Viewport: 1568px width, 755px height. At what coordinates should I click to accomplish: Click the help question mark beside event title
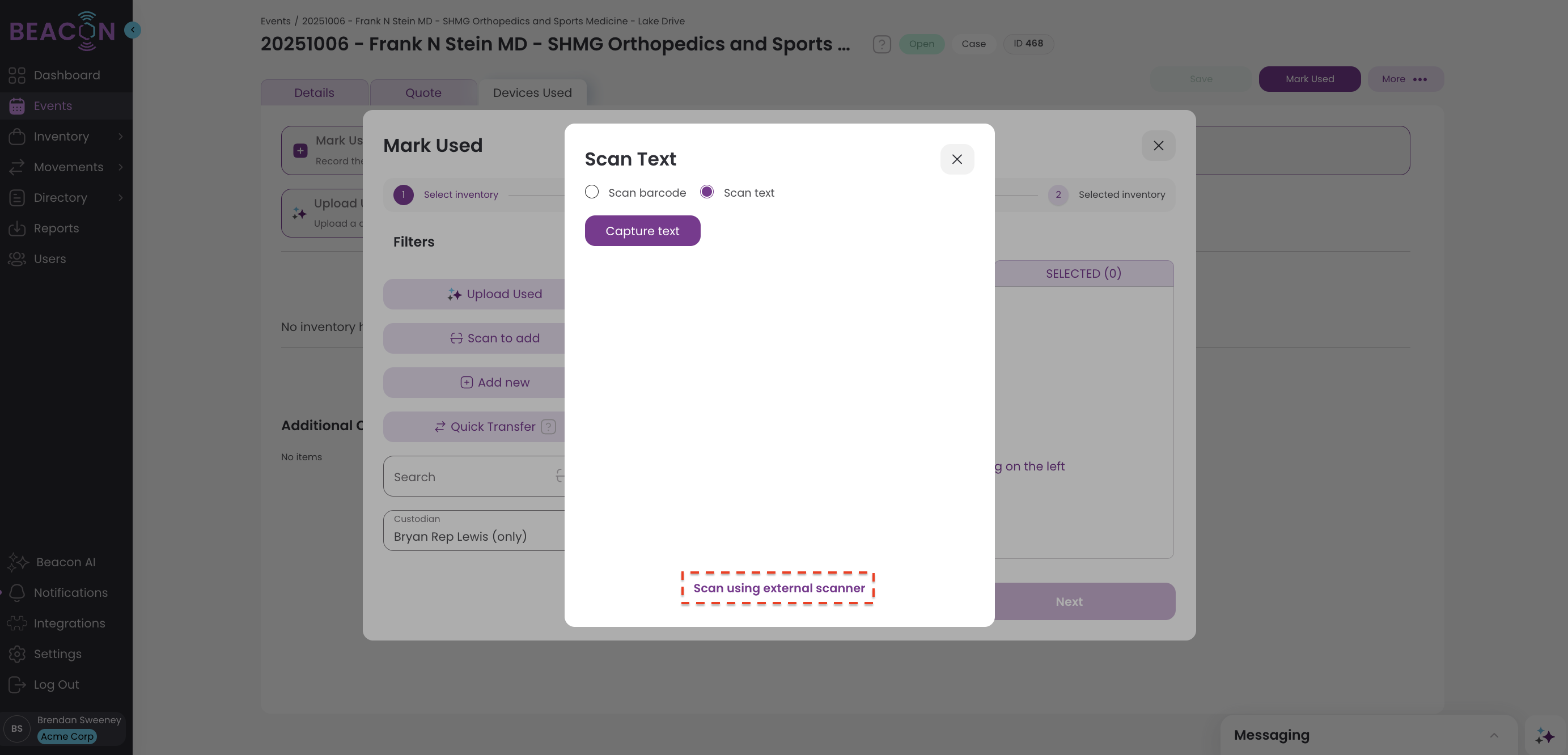pyautogui.click(x=882, y=44)
